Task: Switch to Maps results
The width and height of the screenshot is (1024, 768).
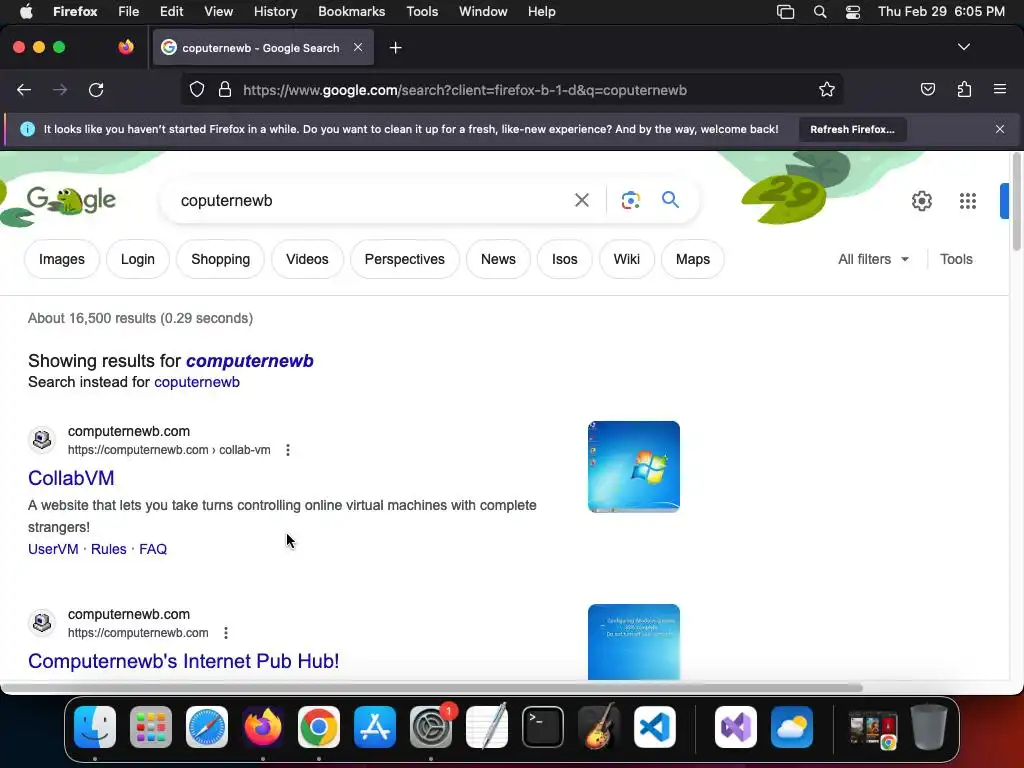Action: [x=693, y=259]
